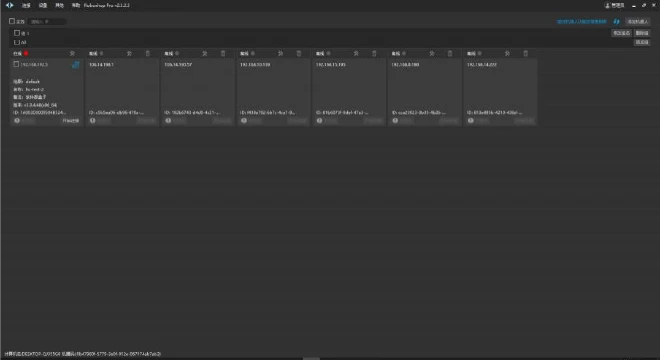Pin the last robot card ending 14.222
The width and height of the screenshot is (661, 361).
507,54
